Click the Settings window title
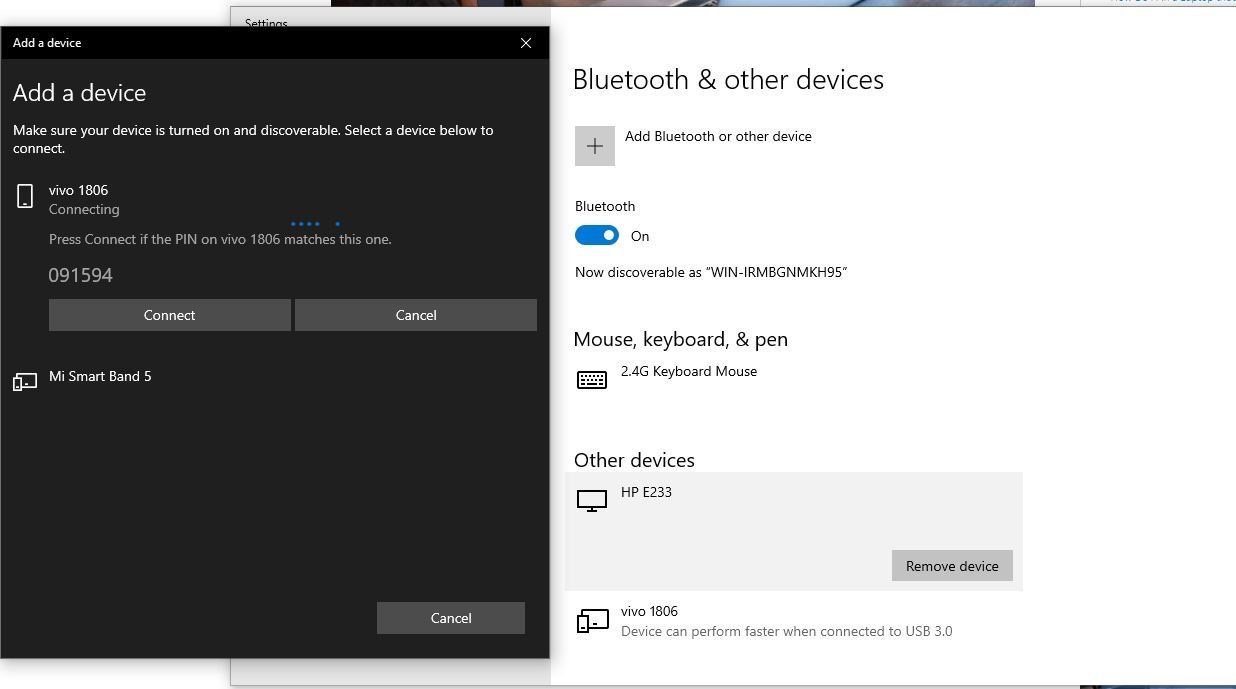The height and width of the screenshot is (689, 1236). (266, 22)
